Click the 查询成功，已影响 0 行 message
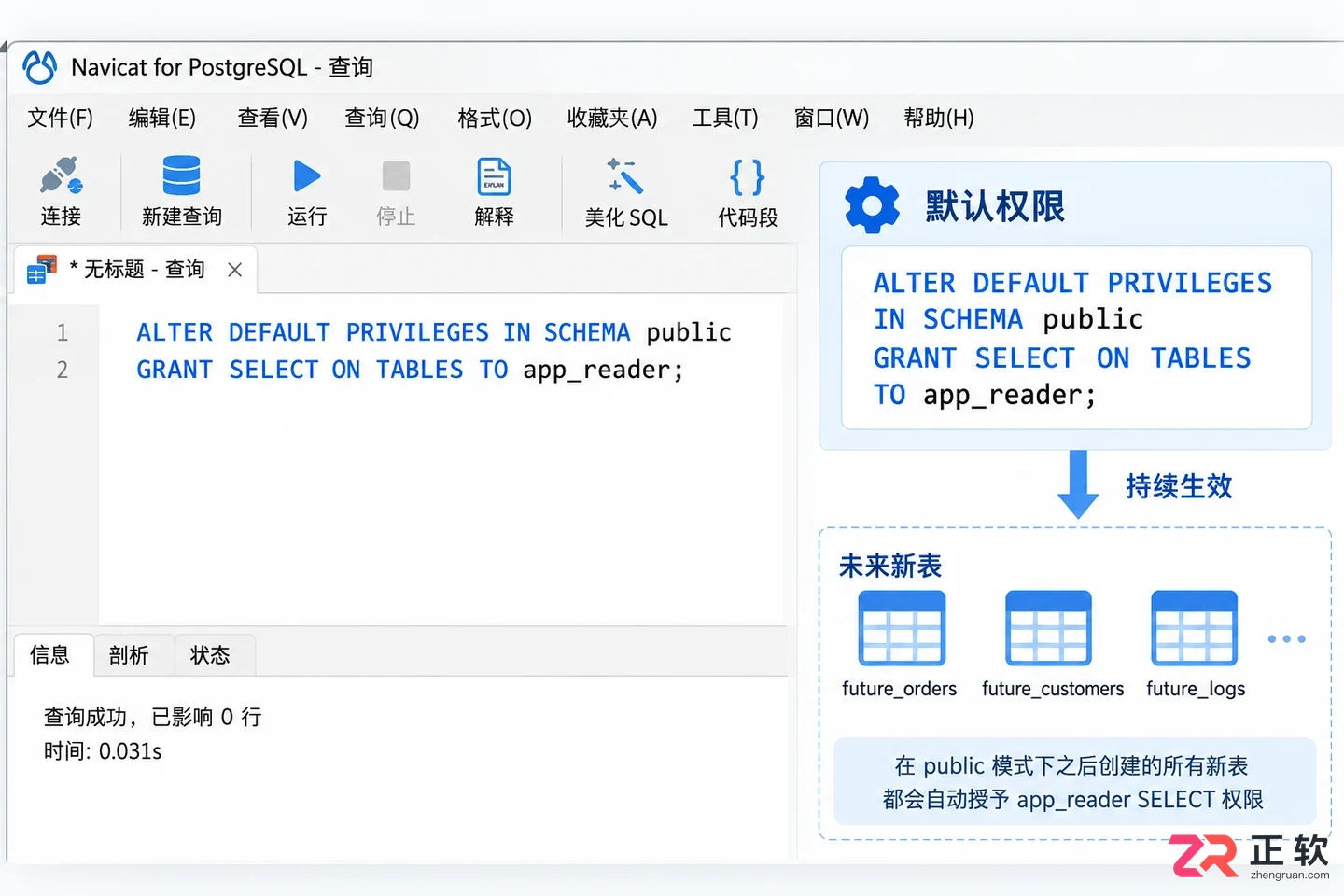 [x=153, y=717]
